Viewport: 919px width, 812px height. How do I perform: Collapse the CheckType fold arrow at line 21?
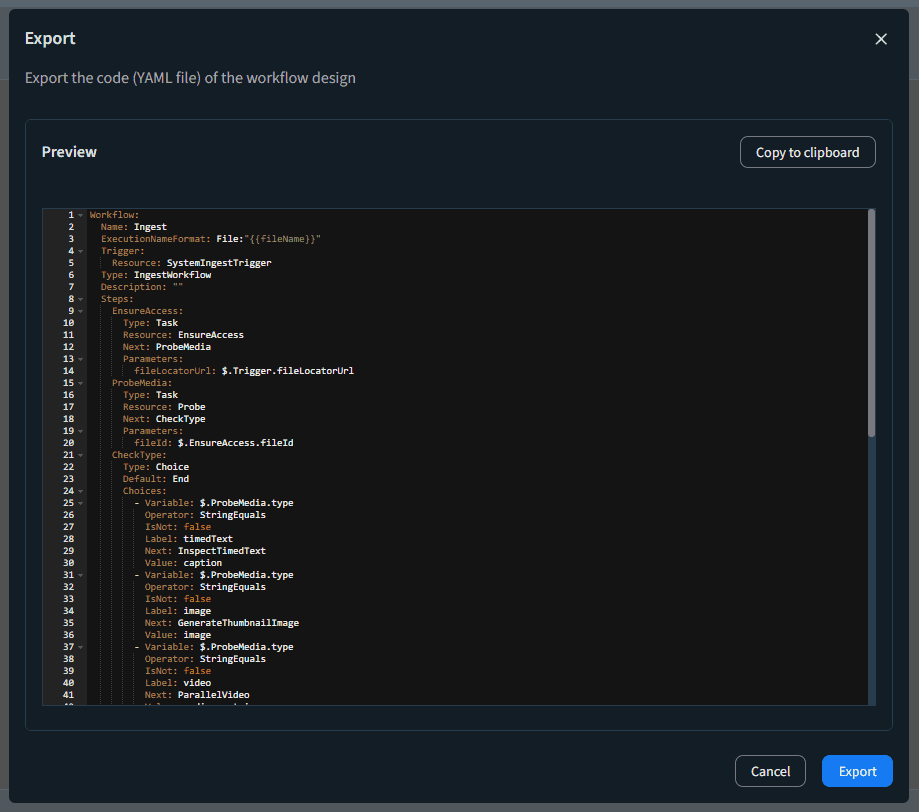[80, 455]
